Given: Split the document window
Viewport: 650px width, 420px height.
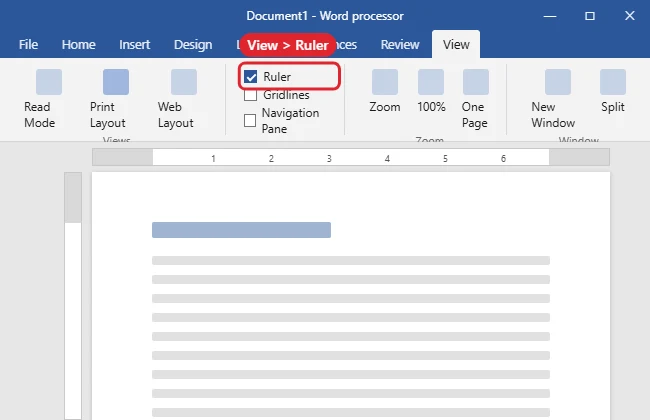Looking at the screenshot, I should [x=613, y=91].
